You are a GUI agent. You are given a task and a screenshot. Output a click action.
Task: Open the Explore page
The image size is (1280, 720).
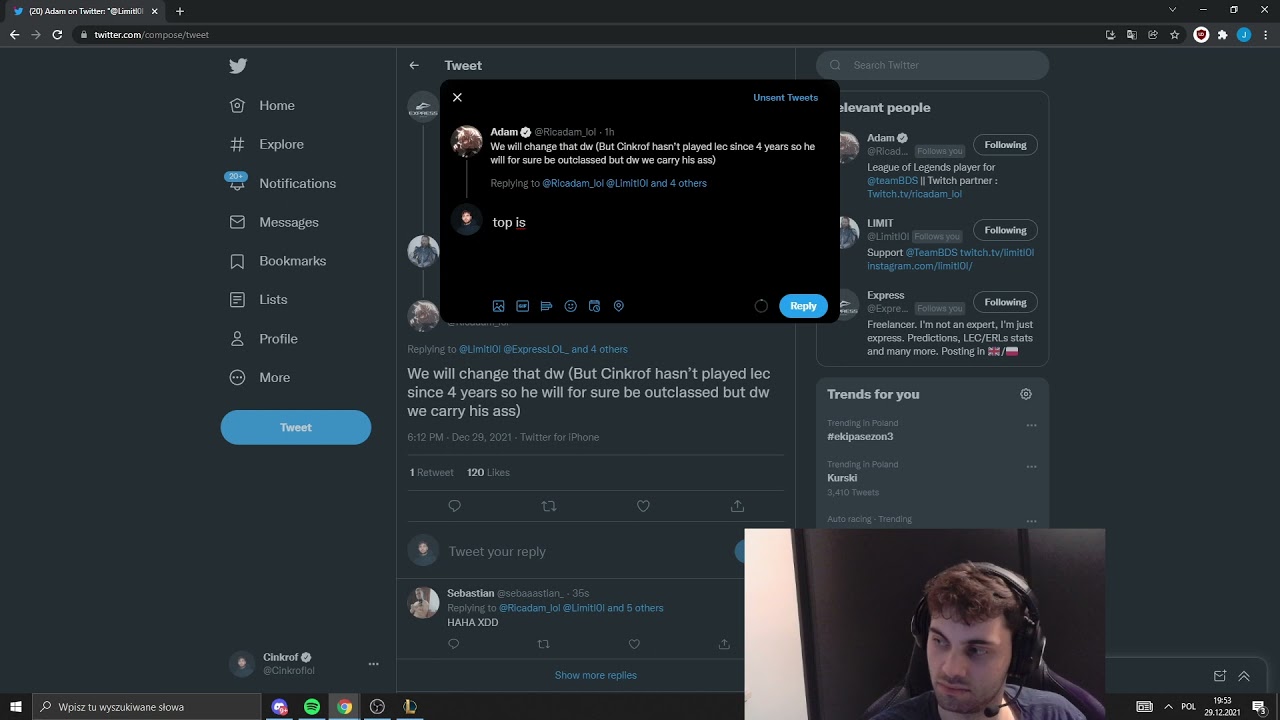pyautogui.click(x=267, y=144)
